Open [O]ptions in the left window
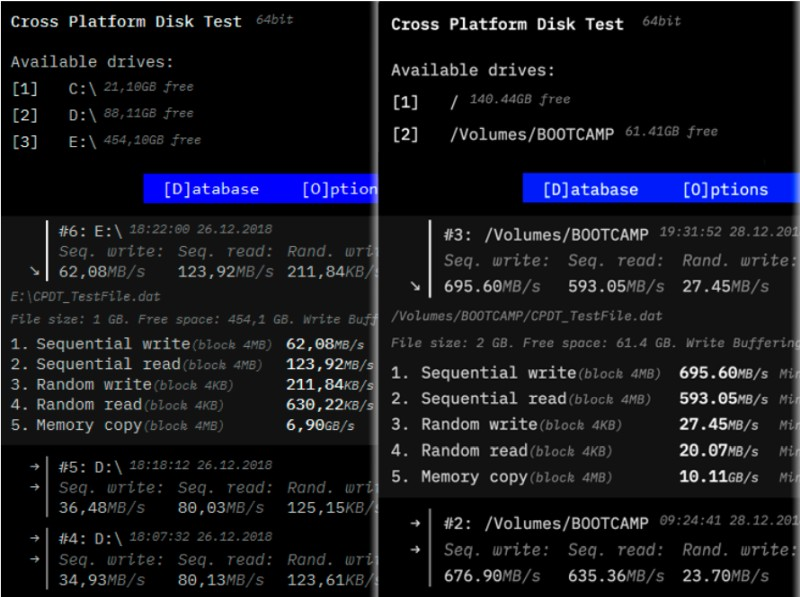Screen dimensions: 800x597 pyautogui.click(x=338, y=189)
